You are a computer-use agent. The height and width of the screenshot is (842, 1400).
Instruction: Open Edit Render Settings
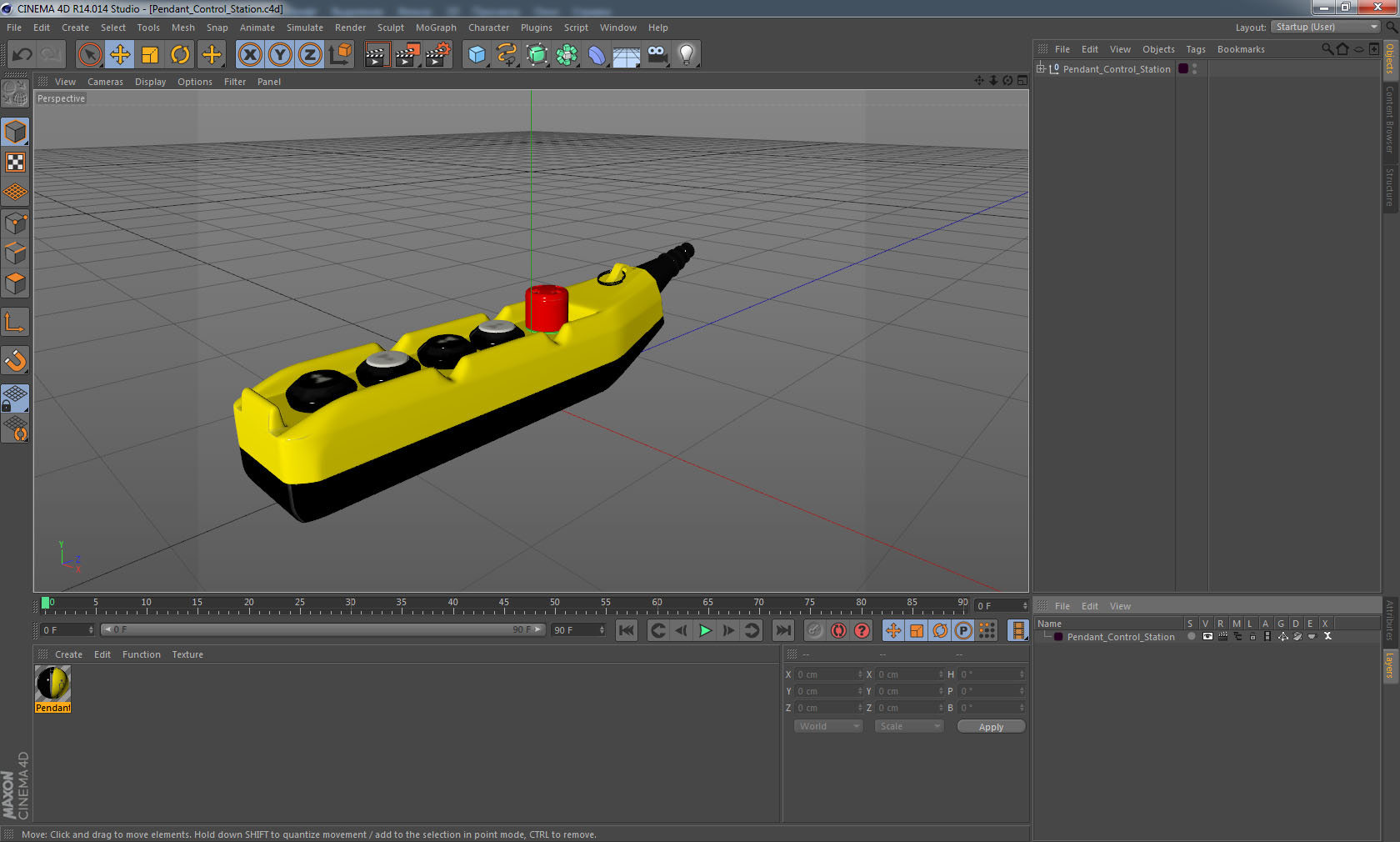click(438, 55)
